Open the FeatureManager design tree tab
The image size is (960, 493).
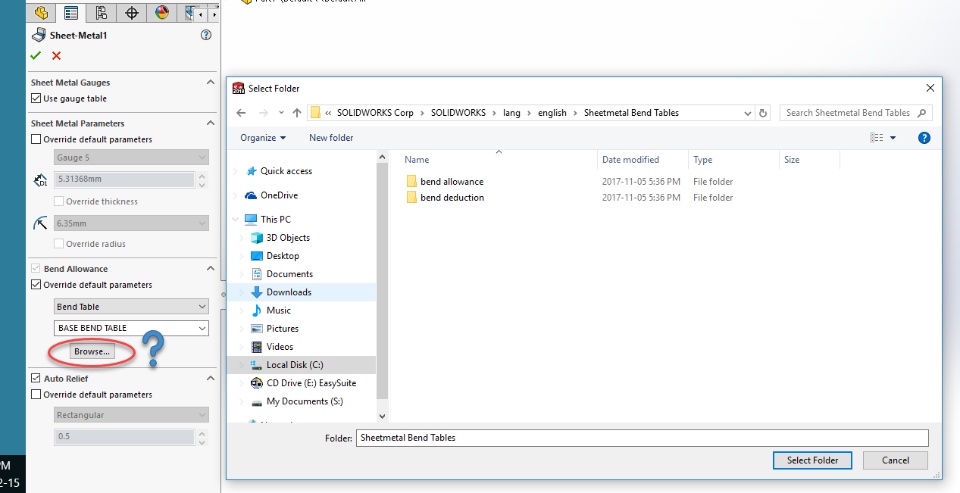(41, 12)
